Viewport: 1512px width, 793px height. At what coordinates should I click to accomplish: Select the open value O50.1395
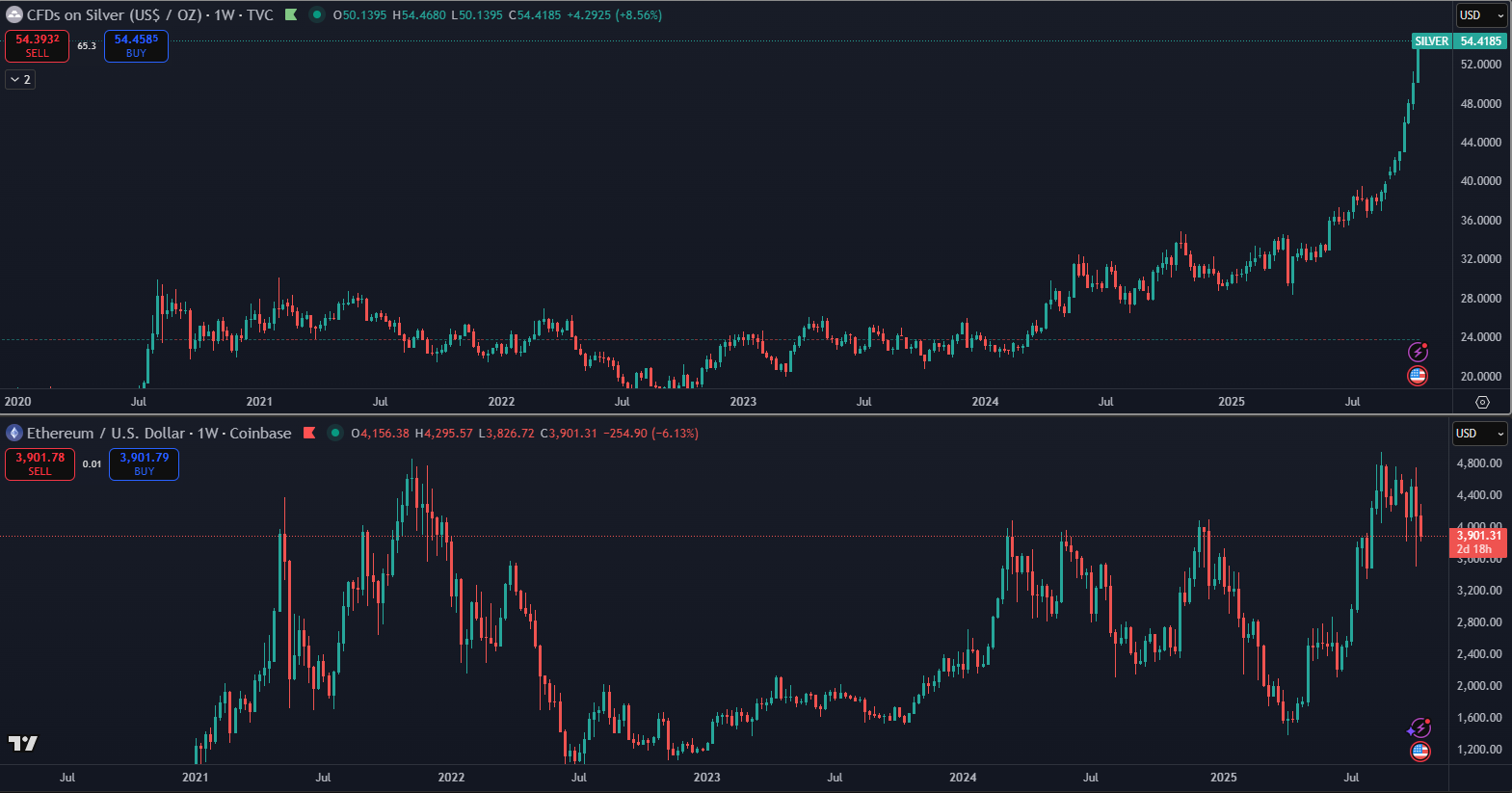coord(359,15)
